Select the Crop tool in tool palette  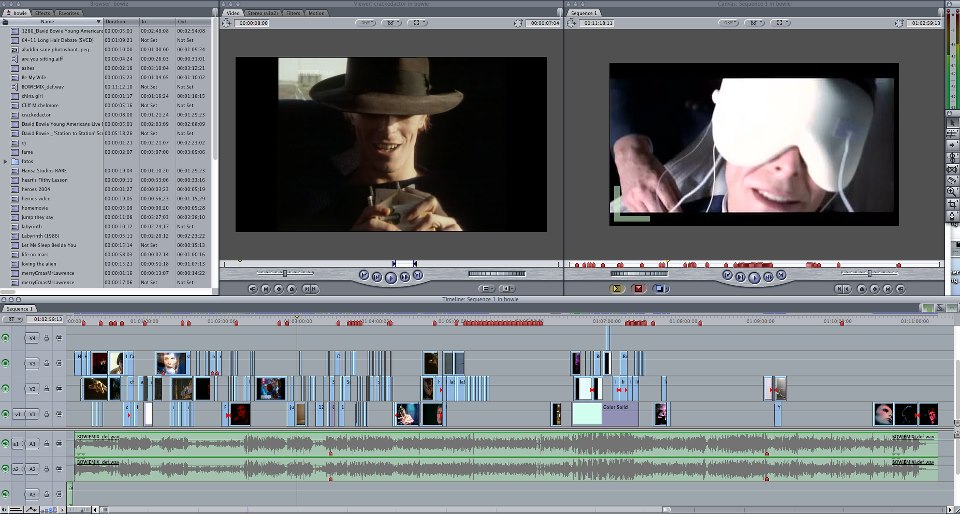[x=953, y=204]
